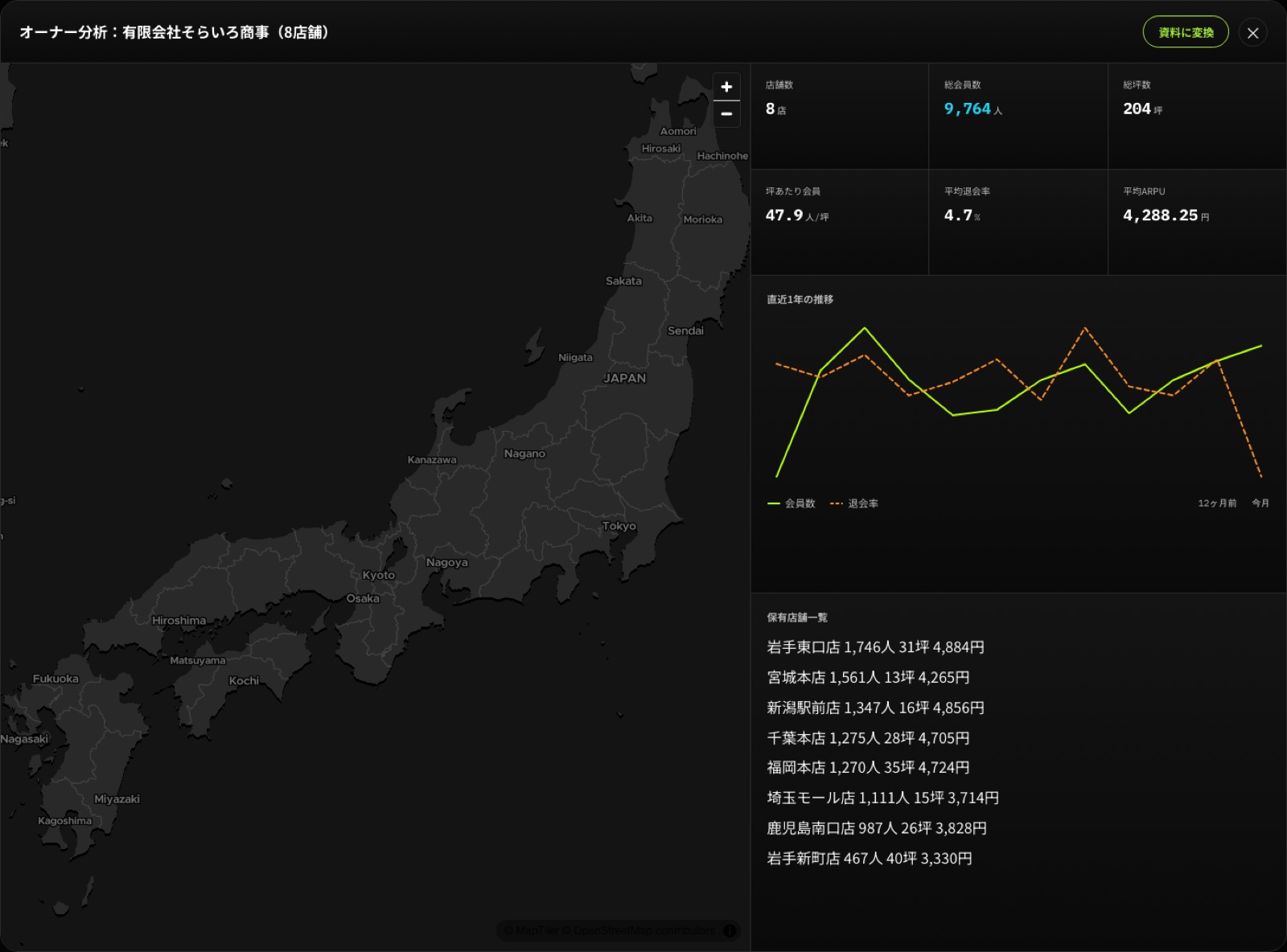This screenshot has height=952, width=1287.
Task: Select the 総会員数 9,764人 stat card
Action: point(1018,116)
